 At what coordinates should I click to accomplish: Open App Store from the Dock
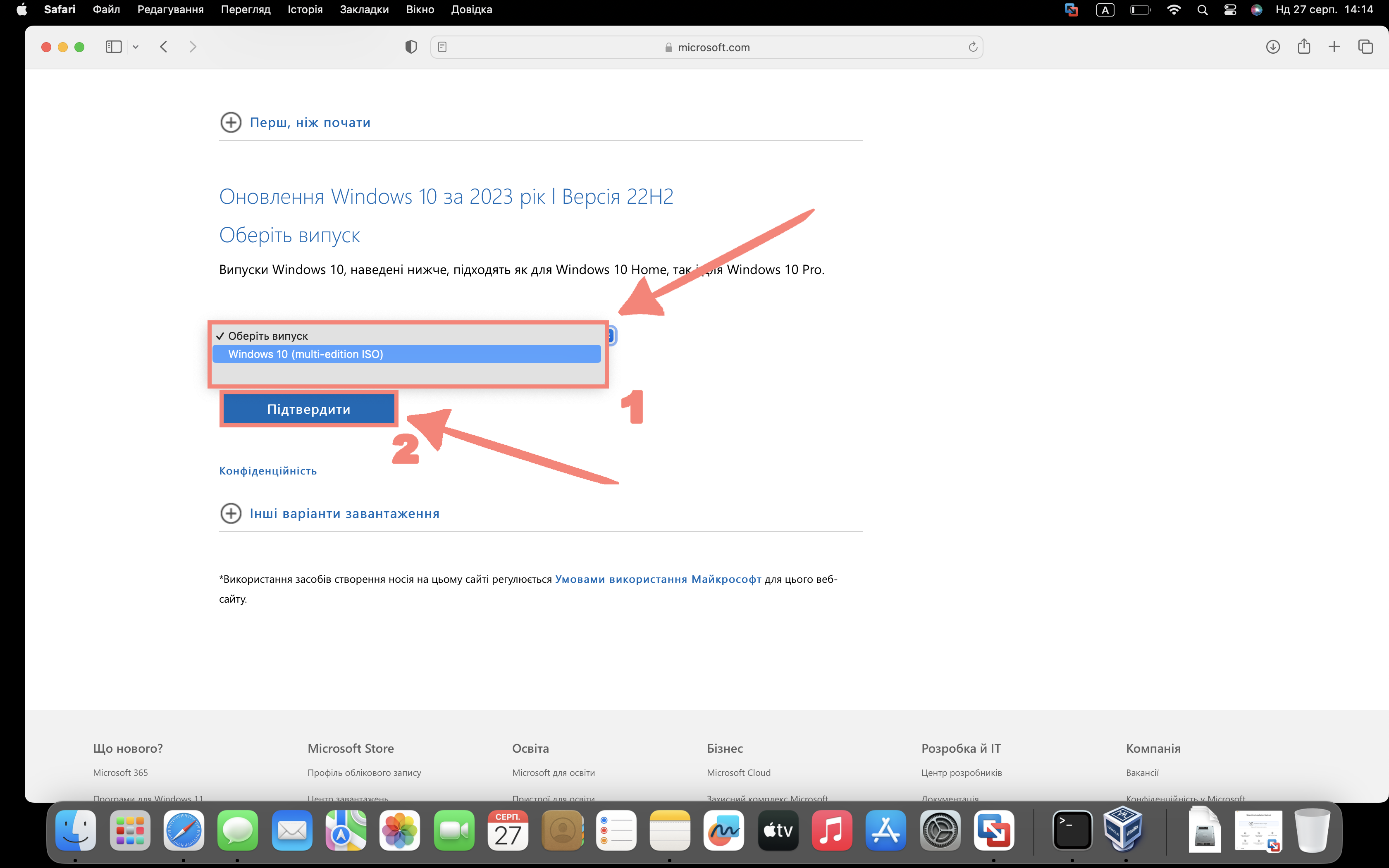click(885, 830)
